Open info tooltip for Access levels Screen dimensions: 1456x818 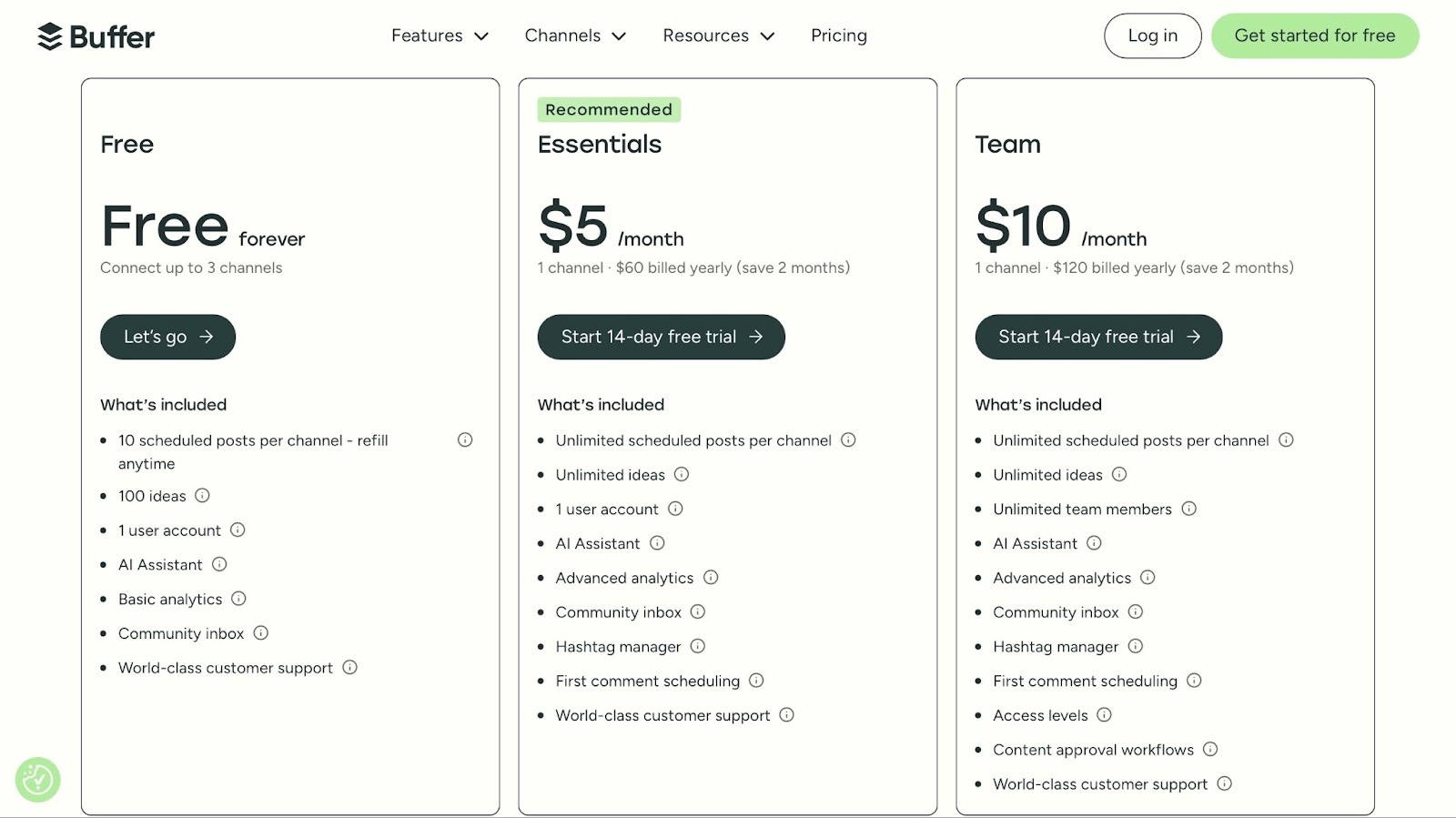(1104, 715)
